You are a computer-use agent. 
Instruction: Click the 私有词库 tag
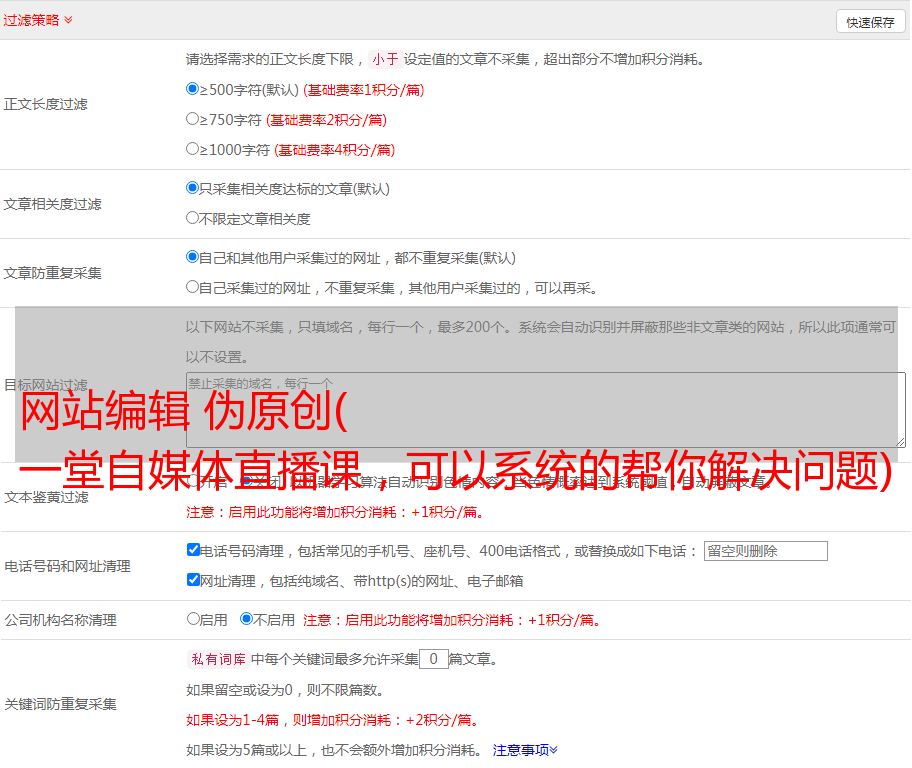[216, 659]
